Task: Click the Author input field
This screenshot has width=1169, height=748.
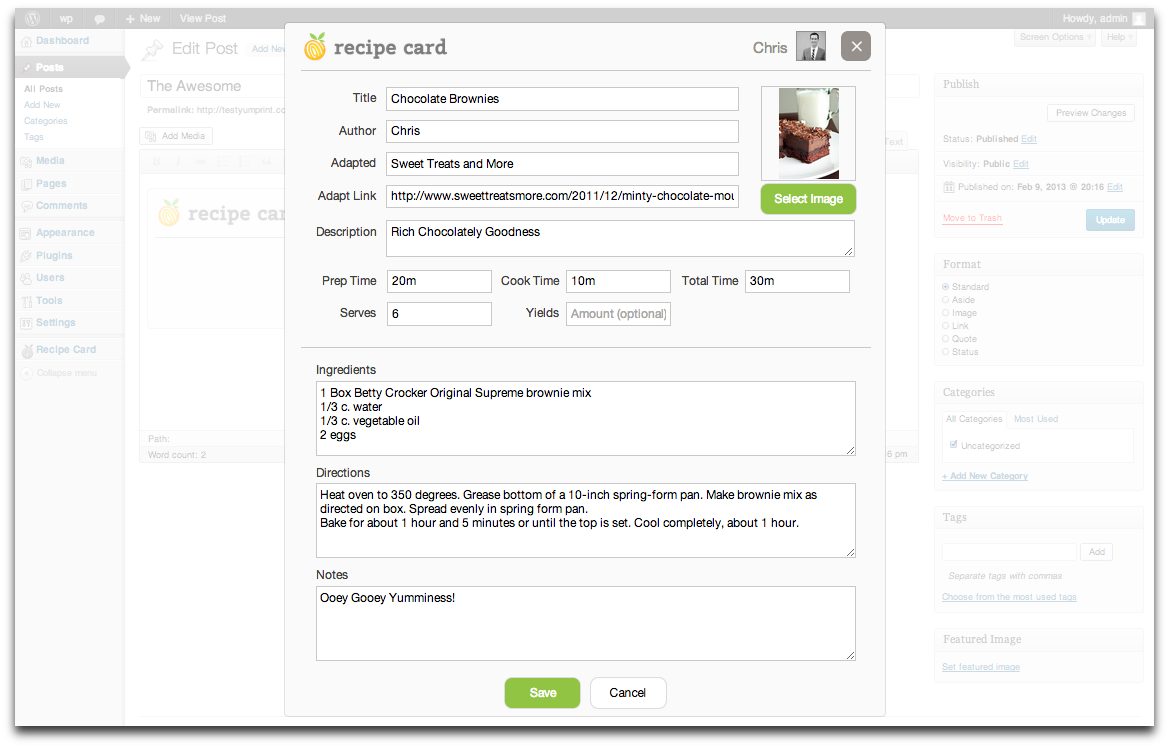Action: click(562, 131)
